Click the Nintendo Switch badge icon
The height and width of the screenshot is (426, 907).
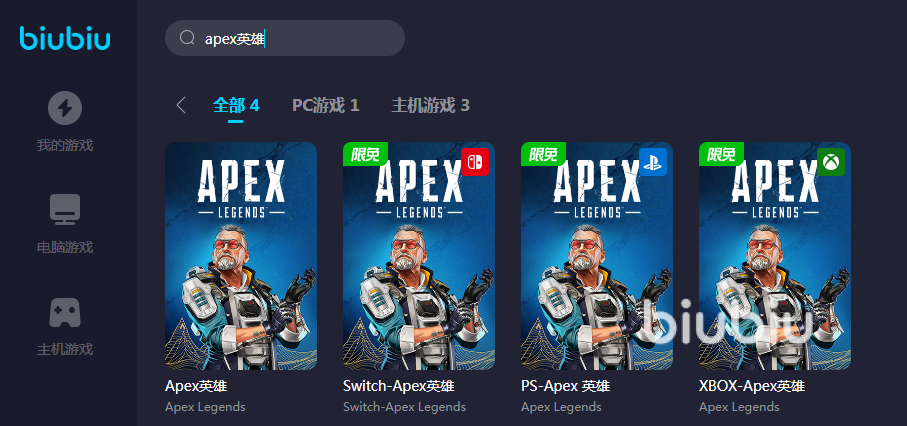pyautogui.click(x=475, y=162)
